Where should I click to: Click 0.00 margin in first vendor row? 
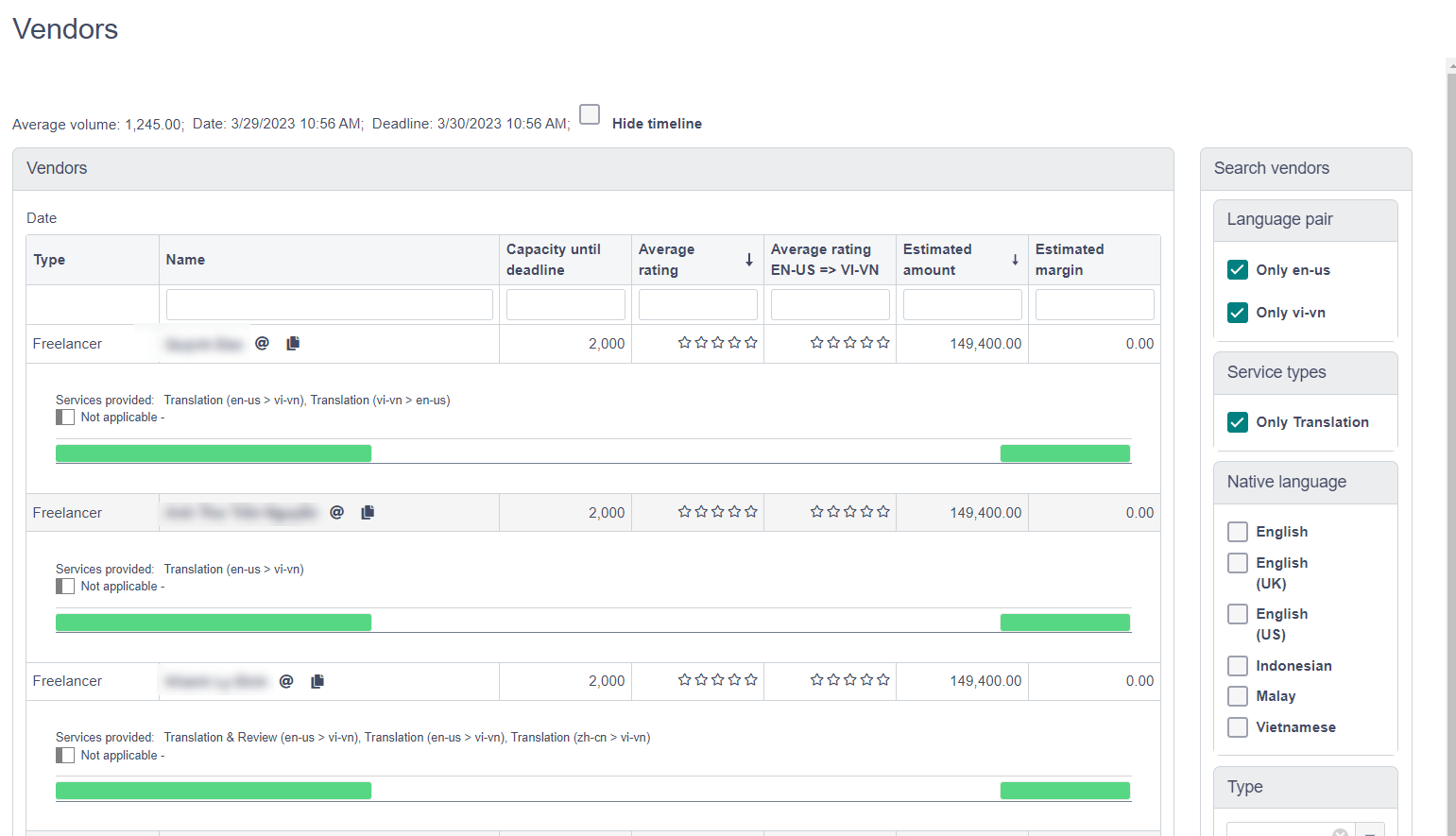pos(1139,344)
